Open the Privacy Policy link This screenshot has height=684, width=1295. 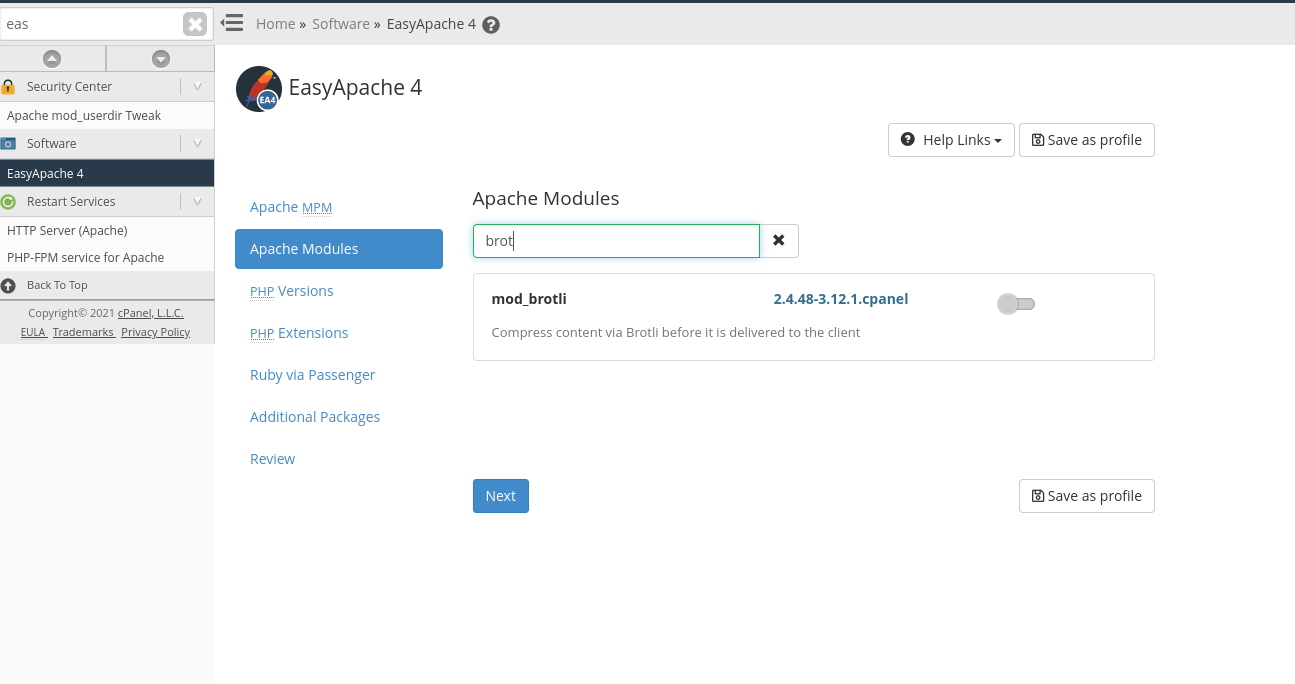[x=155, y=332]
